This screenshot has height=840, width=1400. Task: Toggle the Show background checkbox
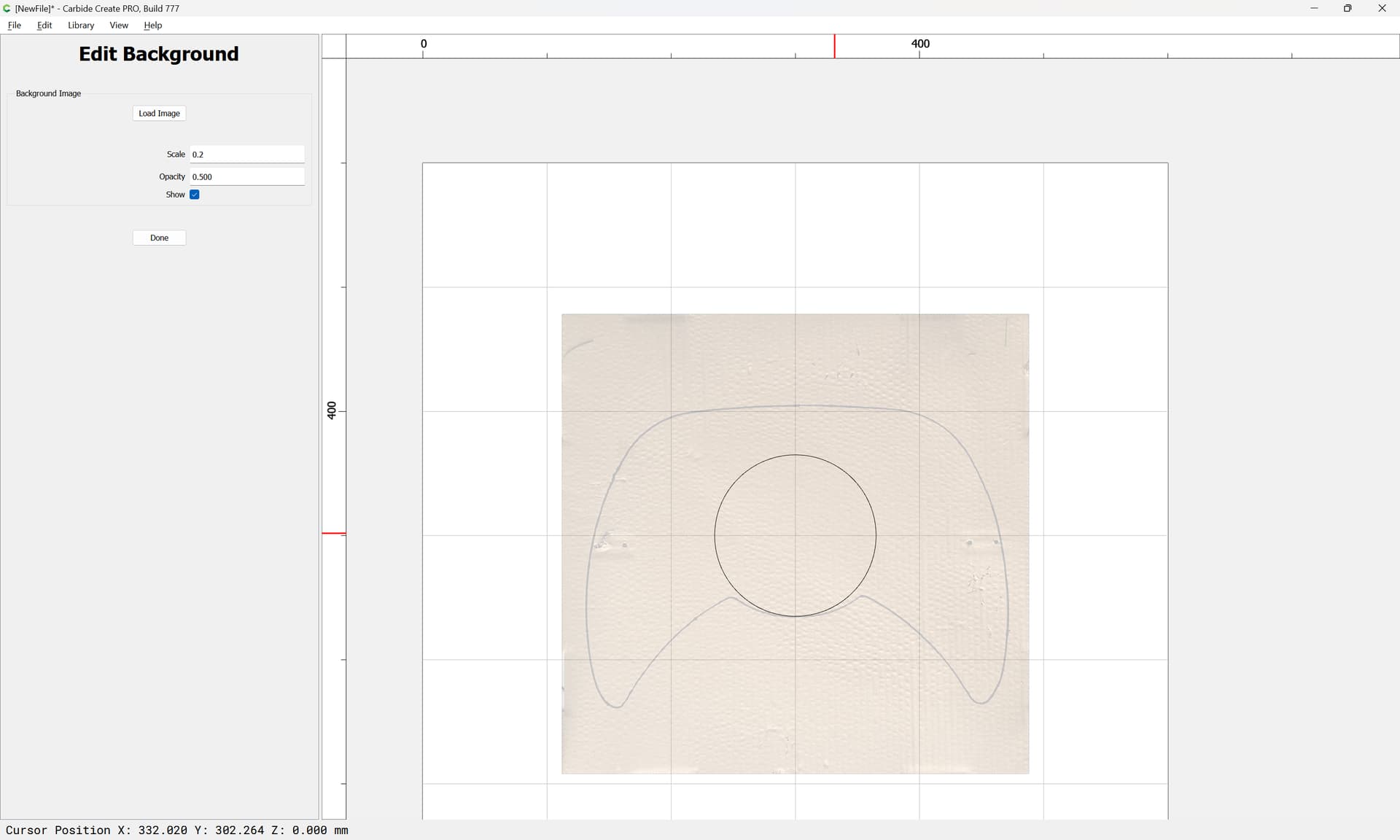click(195, 195)
